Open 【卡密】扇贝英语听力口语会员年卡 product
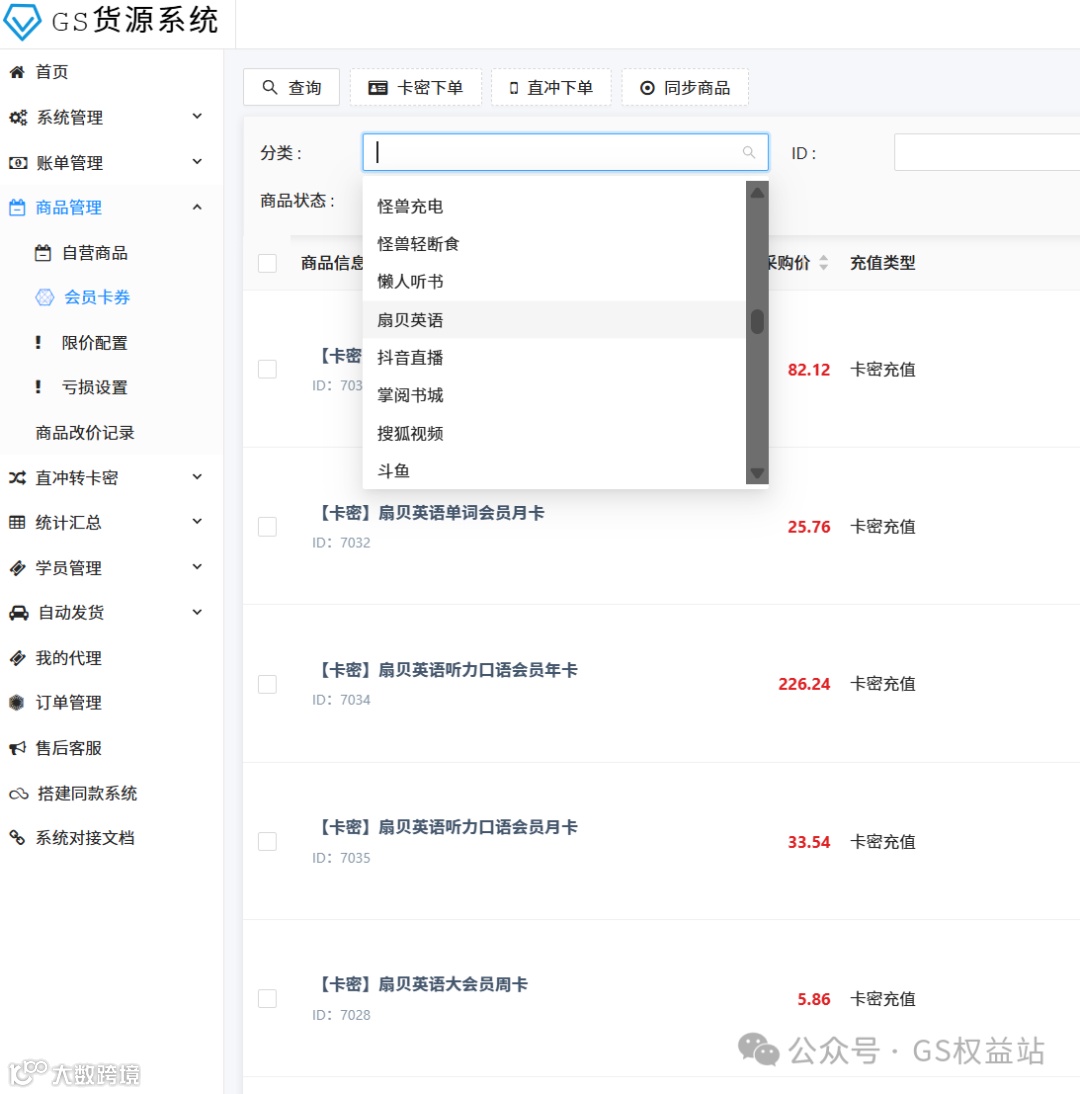Image resolution: width=1080 pixels, height=1094 pixels. click(x=446, y=670)
